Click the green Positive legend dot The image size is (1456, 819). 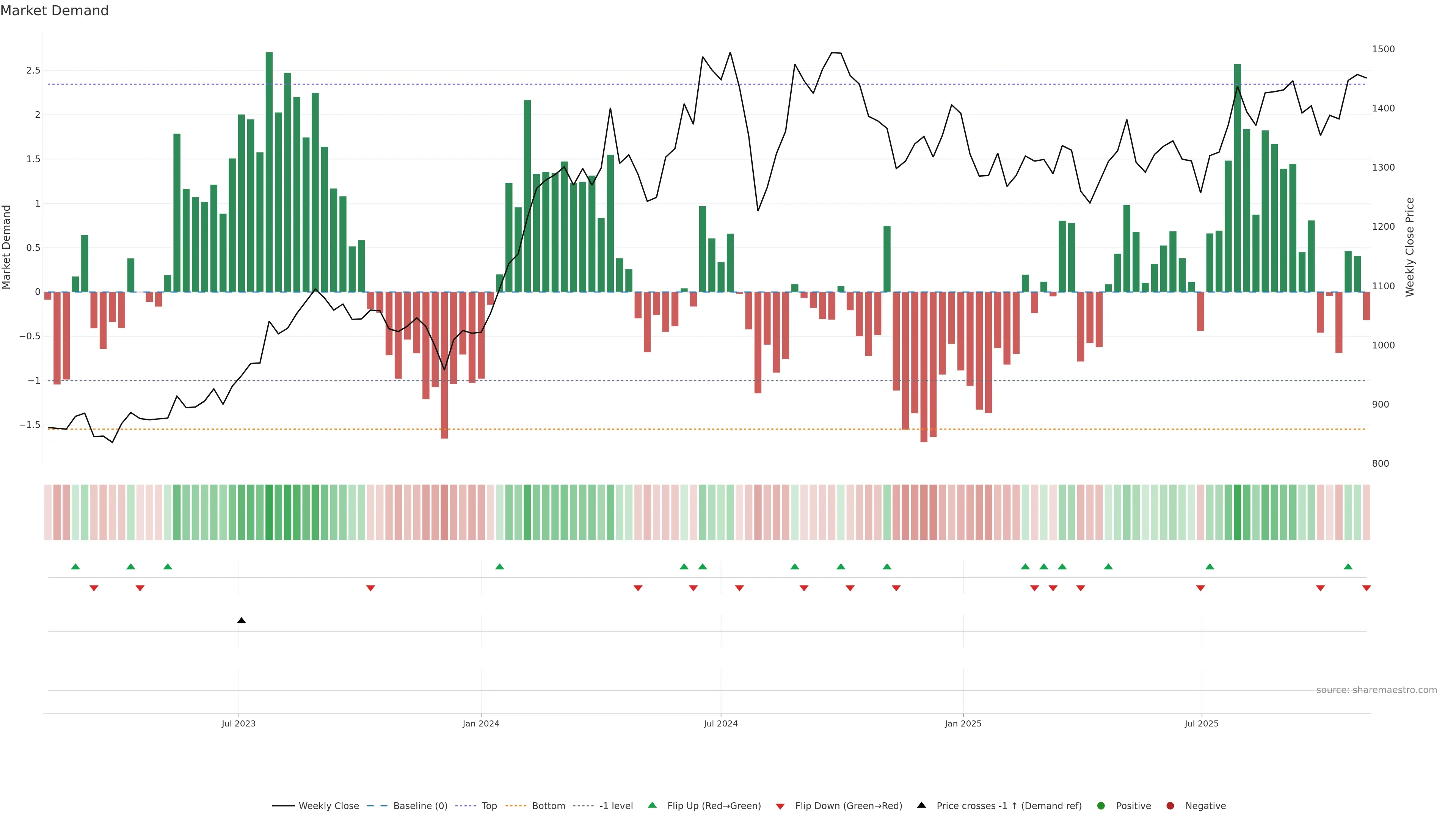pyautogui.click(x=1100, y=806)
